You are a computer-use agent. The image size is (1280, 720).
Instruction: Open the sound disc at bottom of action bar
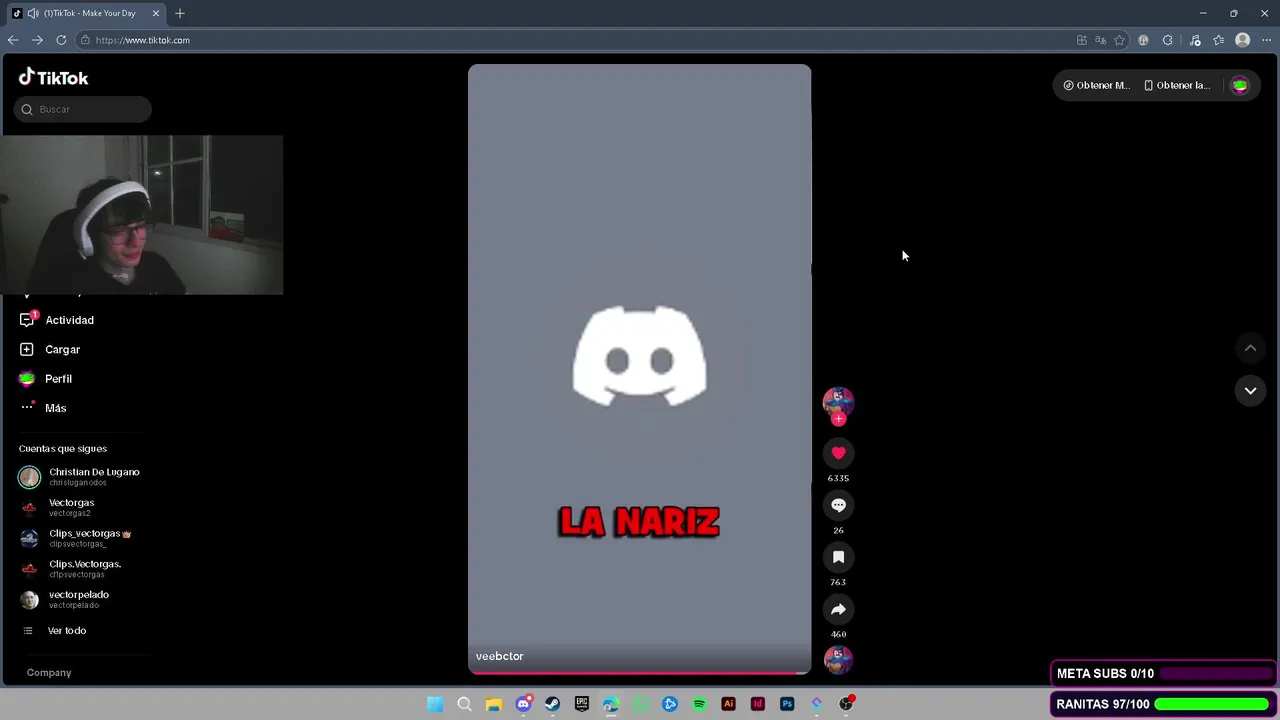tap(838, 659)
